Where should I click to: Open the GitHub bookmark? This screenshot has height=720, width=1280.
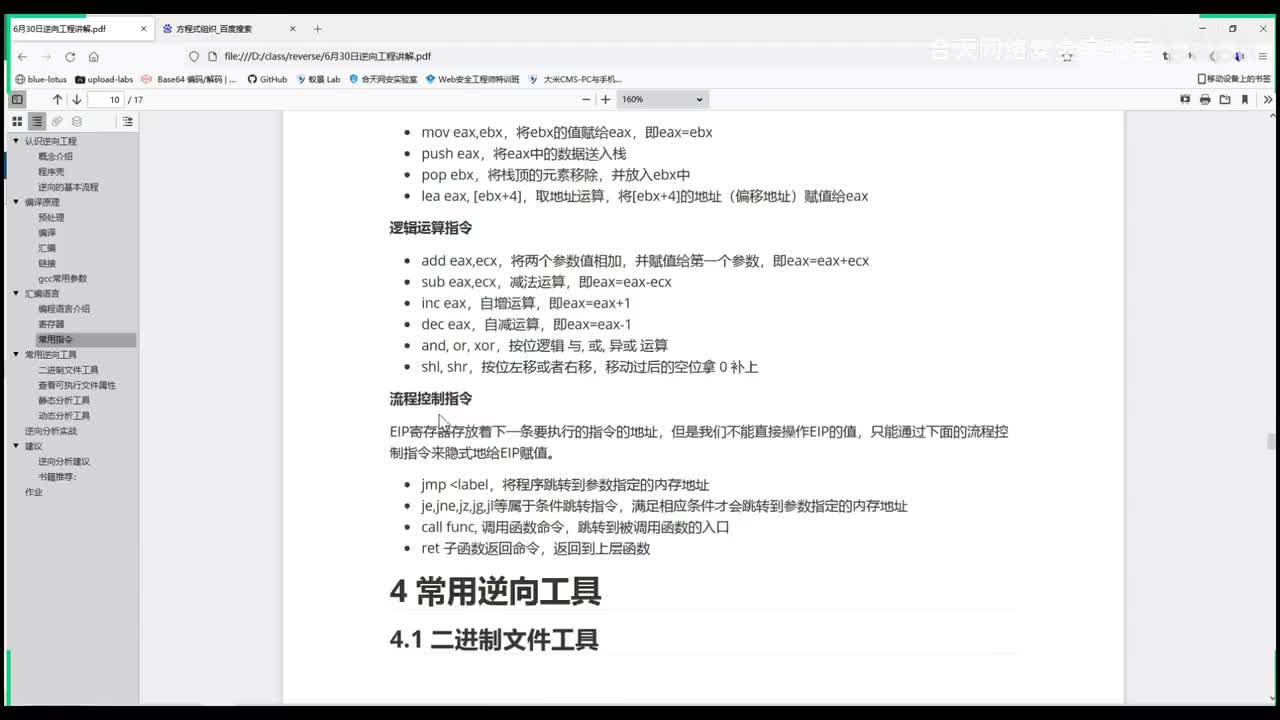click(x=267, y=79)
